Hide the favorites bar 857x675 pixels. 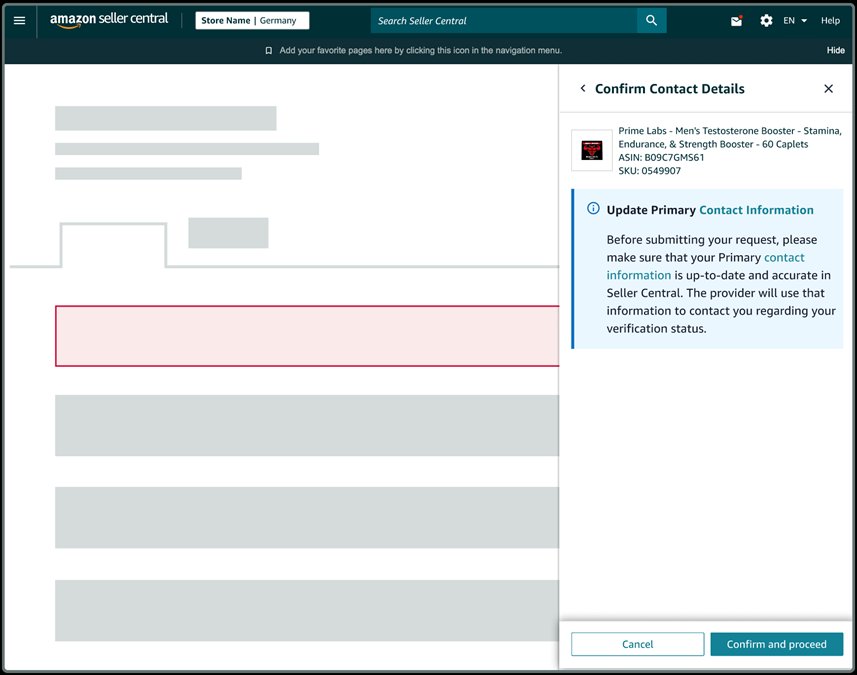tap(835, 50)
